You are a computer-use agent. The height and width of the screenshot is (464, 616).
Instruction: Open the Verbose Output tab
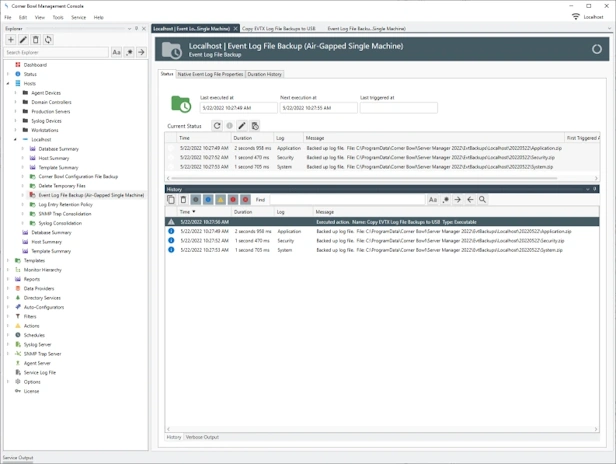(202, 437)
